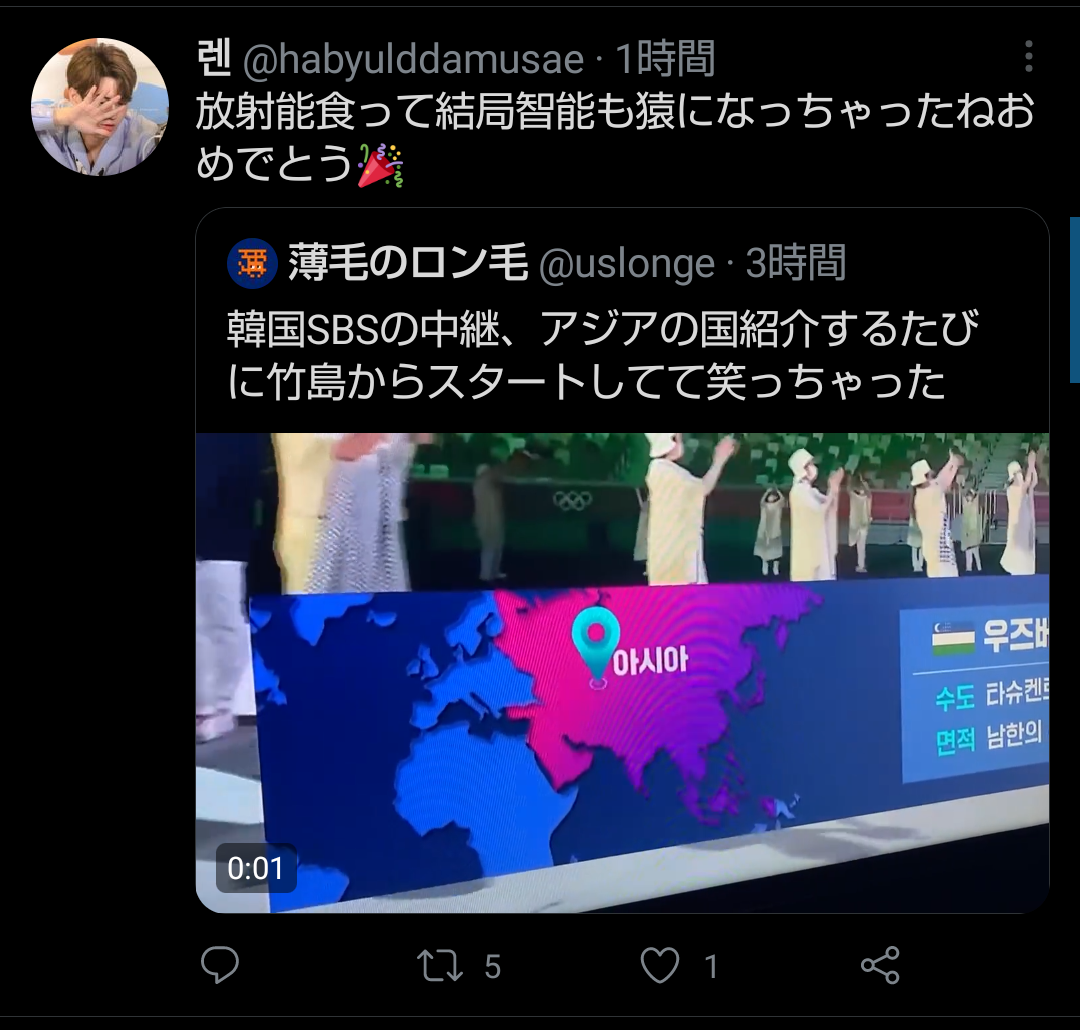This screenshot has width=1080, height=1030.
Task: Play the quoted video thumbnail
Action: pos(622,672)
